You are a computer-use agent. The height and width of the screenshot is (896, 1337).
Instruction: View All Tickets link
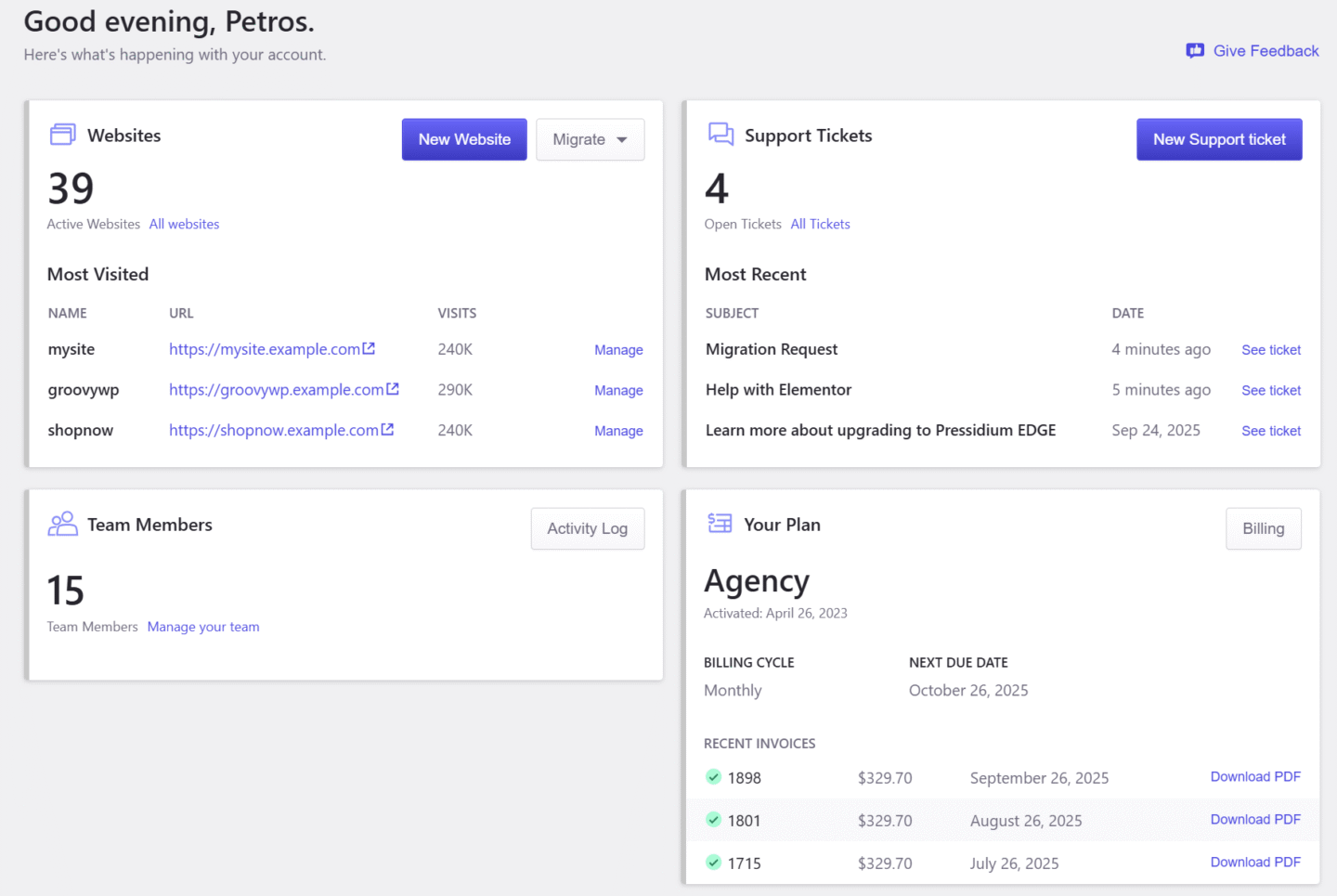pos(820,224)
